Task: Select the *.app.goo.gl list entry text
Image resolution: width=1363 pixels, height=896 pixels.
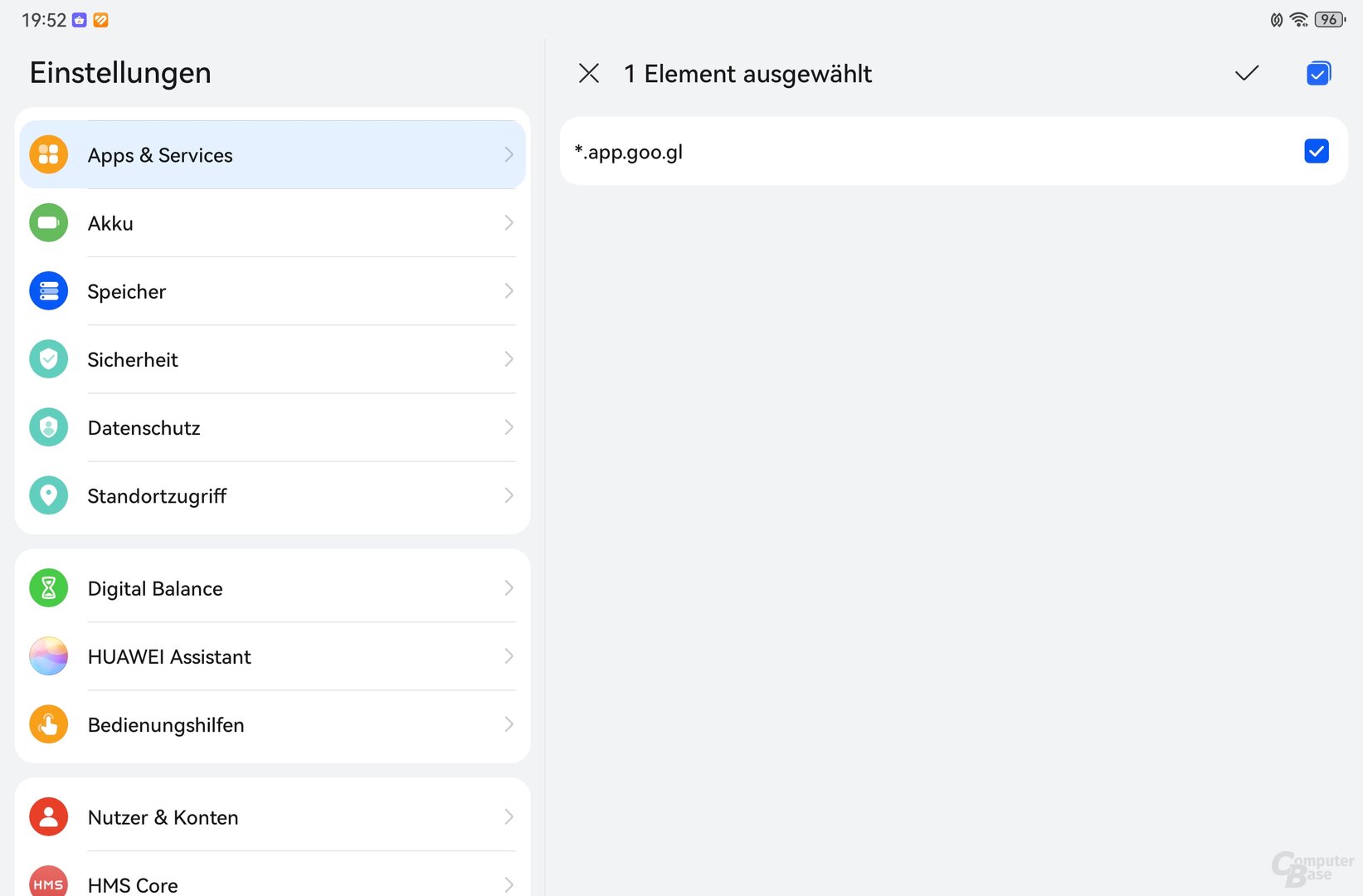Action: (629, 152)
